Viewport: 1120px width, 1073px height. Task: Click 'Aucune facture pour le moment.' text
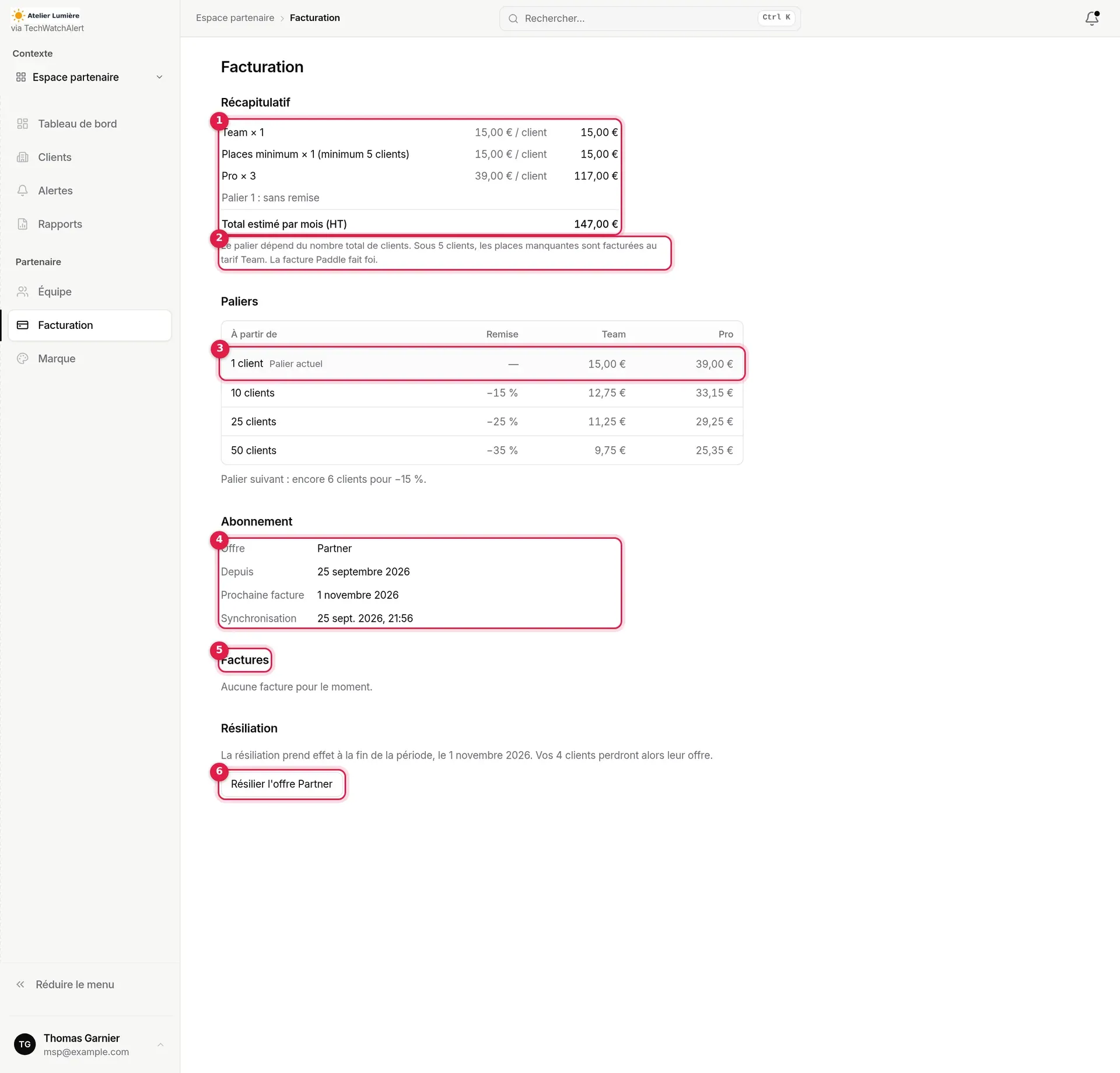(296, 687)
